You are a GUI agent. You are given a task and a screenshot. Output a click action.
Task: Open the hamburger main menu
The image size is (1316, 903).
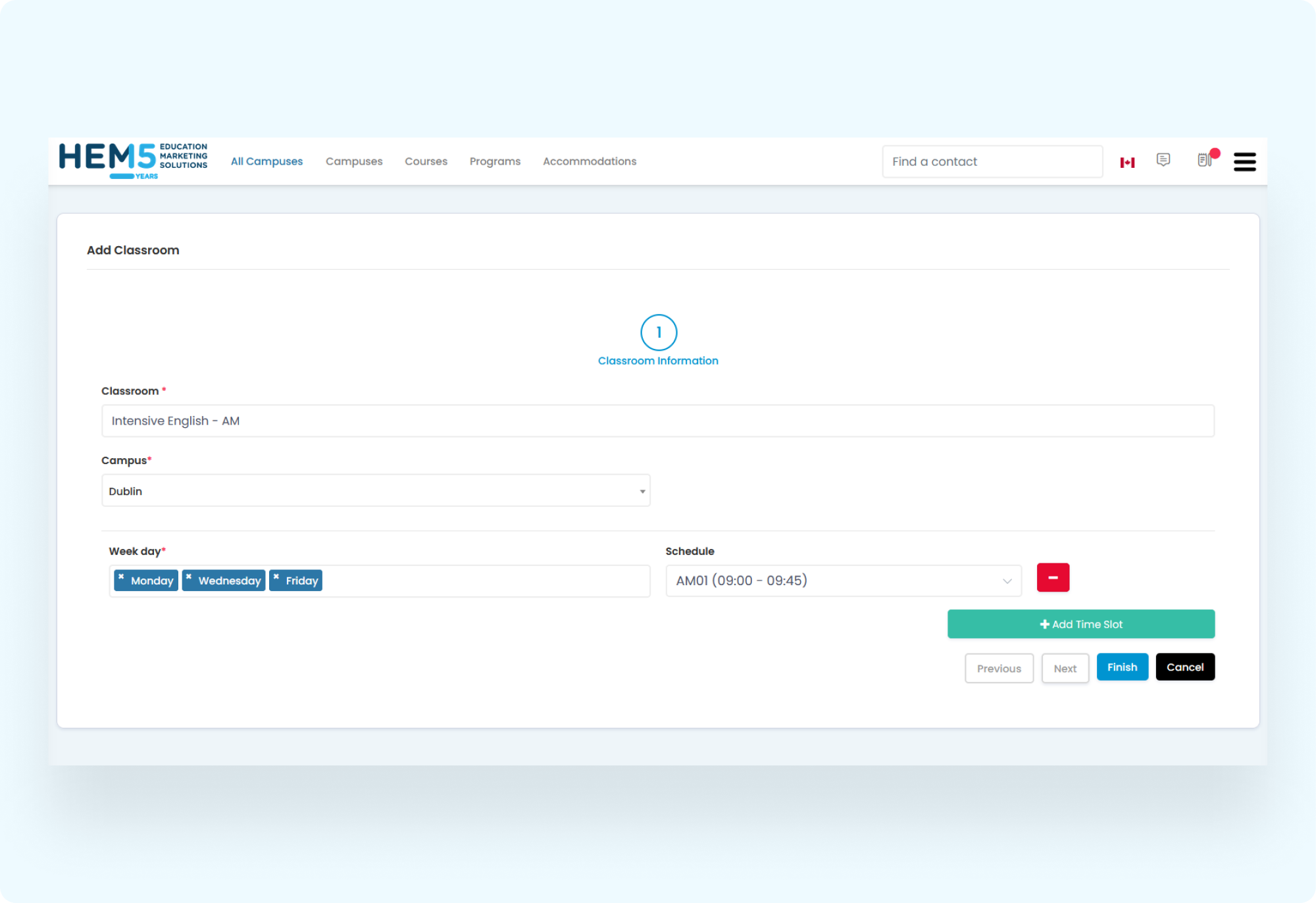[x=1244, y=162]
